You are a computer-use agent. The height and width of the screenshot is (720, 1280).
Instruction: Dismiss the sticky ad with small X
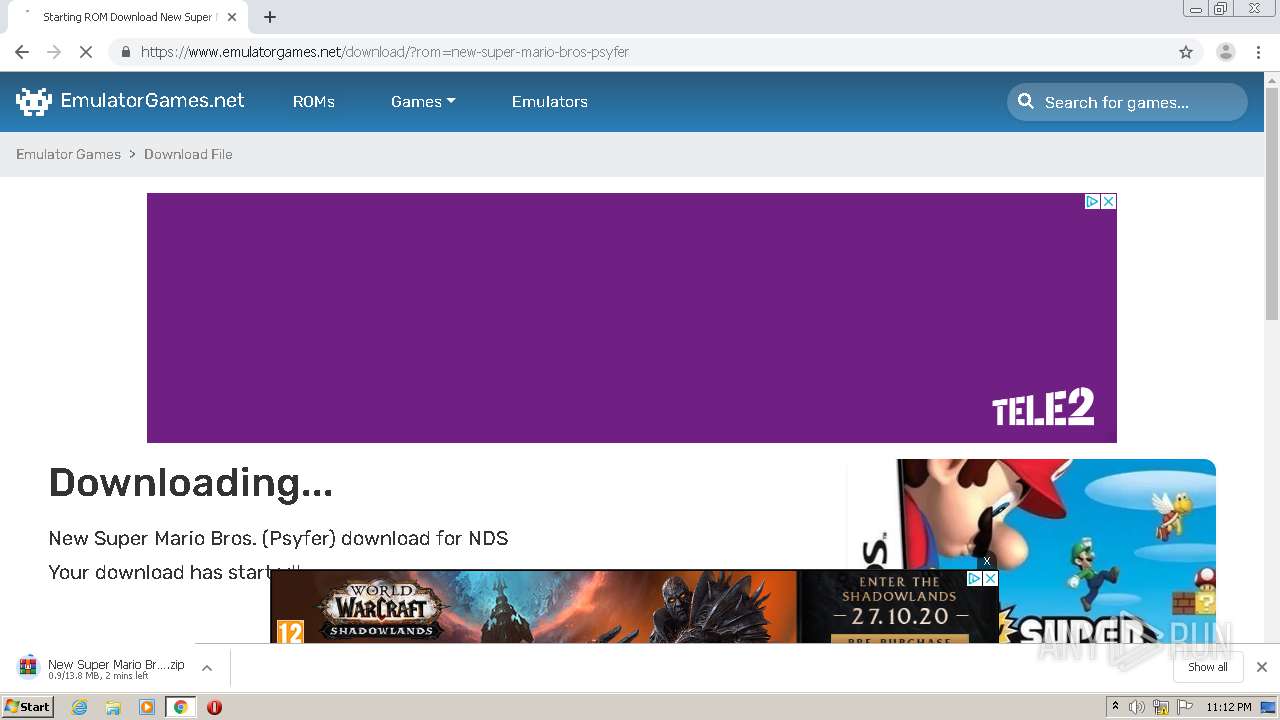click(987, 561)
